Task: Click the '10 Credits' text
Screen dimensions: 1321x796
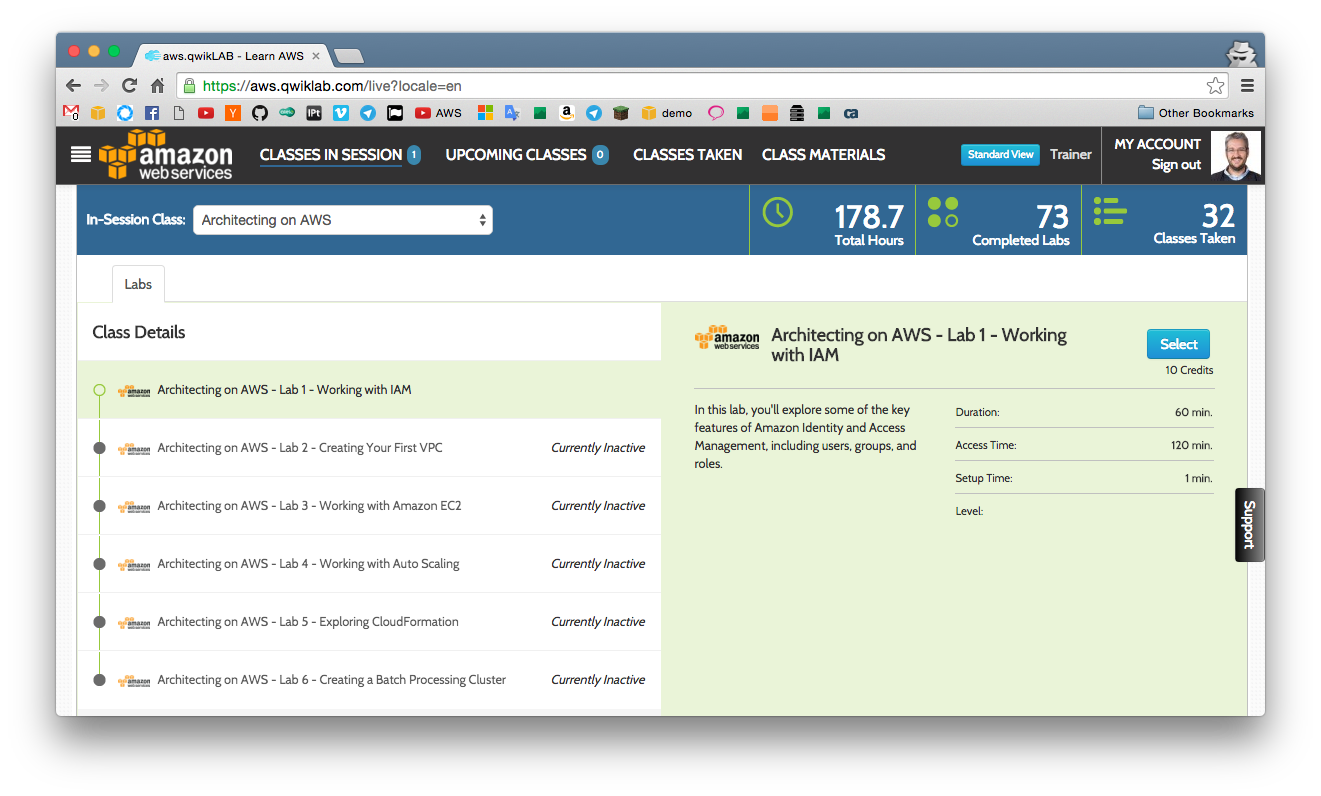Action: [x=1189, y=370]
